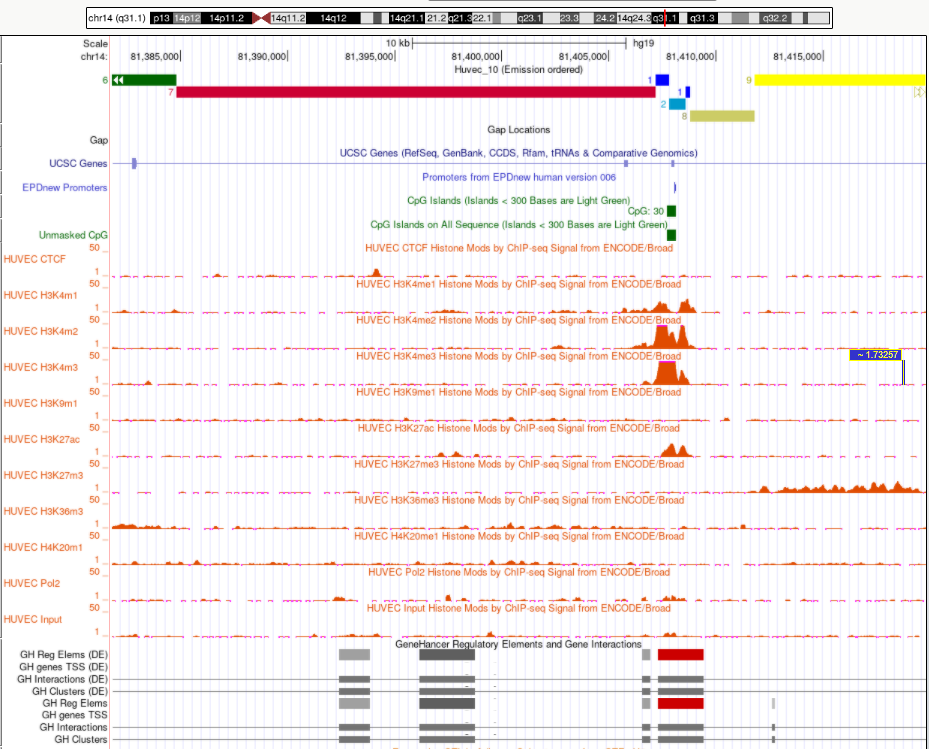Viewport: 929px width, 749px height.
Task: Open the UCSC Genes left track label
Action: pos(78,164)
